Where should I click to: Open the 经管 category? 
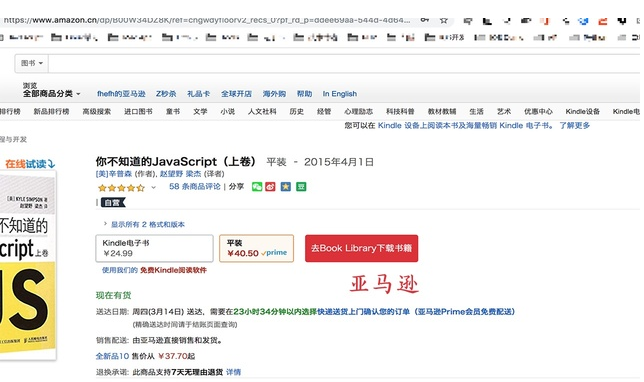coord(324,111)
